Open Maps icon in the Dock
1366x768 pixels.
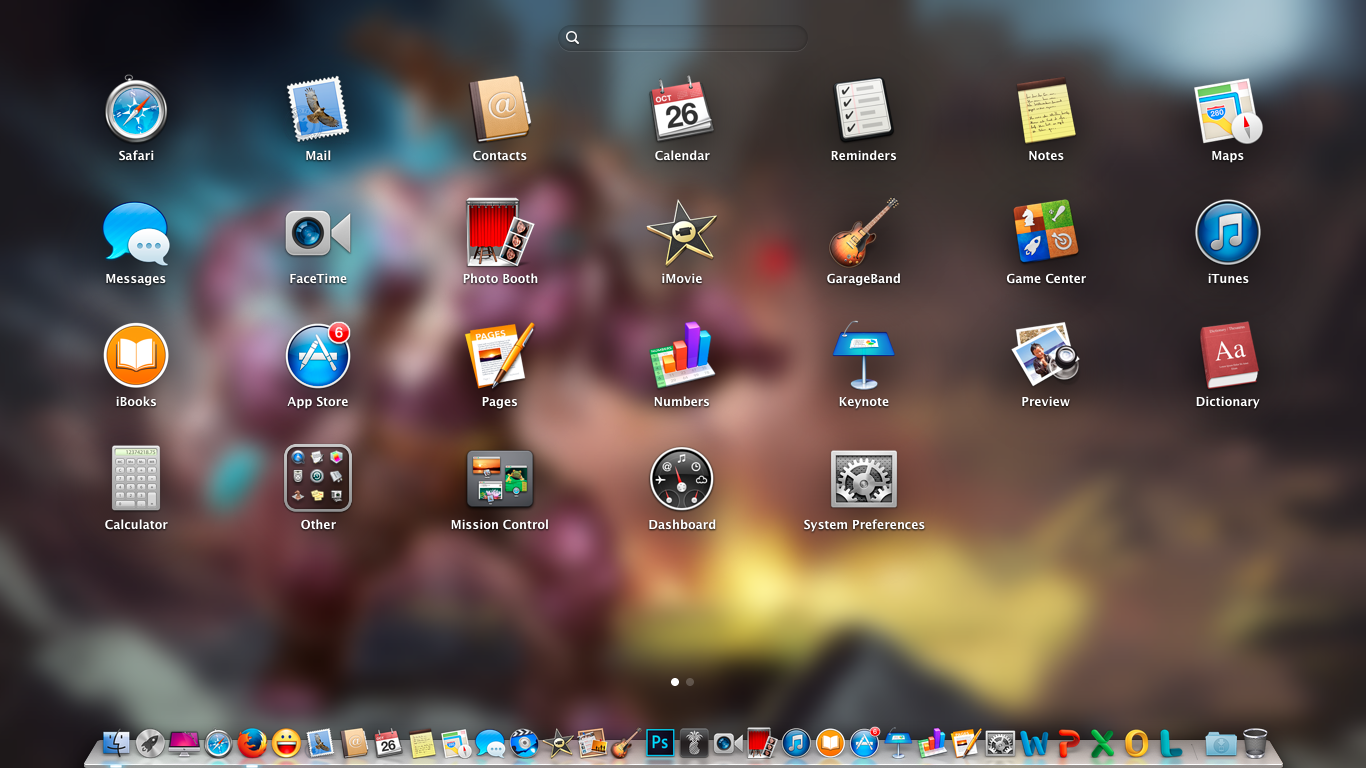[456, 743]
